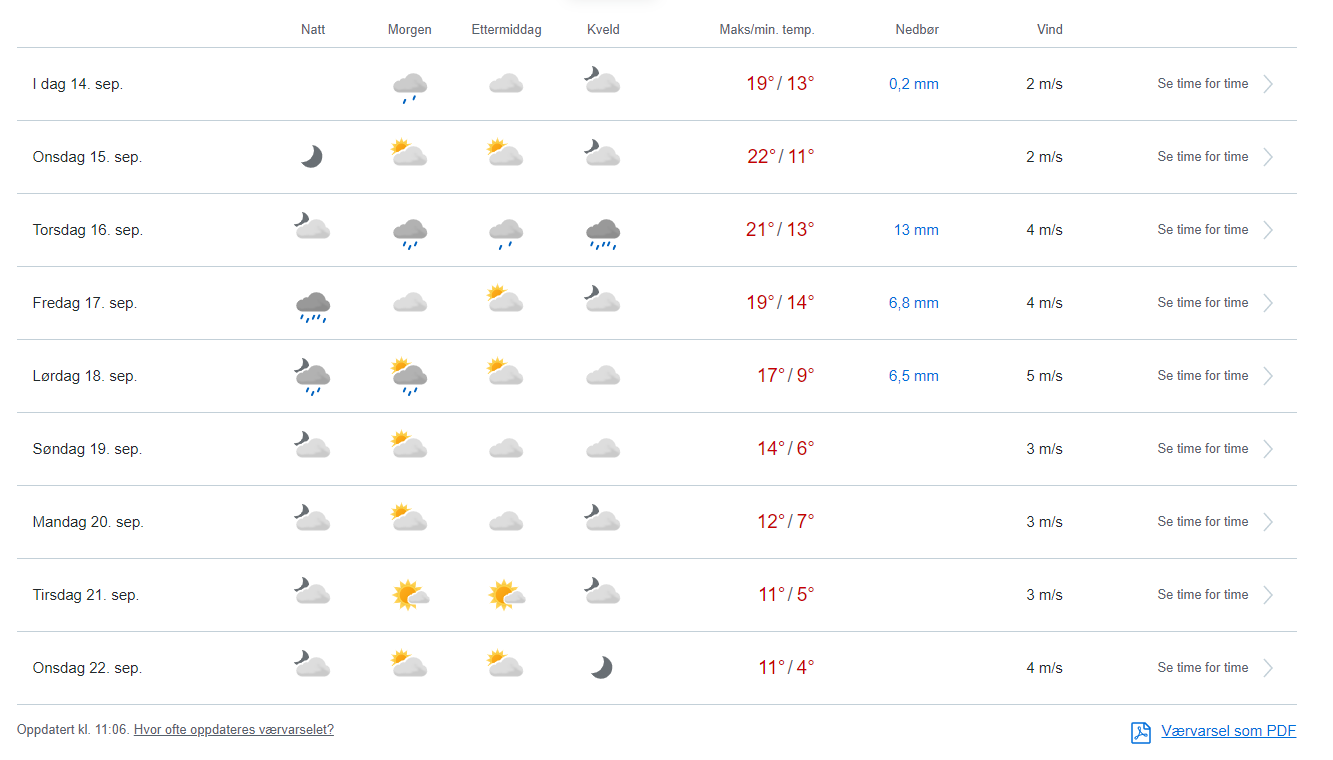The width and height of the screenshot is (1333, 760).
Task: Open 'Se time for time' for Fredag 17. sep.
Action: tap(1202, 303)
